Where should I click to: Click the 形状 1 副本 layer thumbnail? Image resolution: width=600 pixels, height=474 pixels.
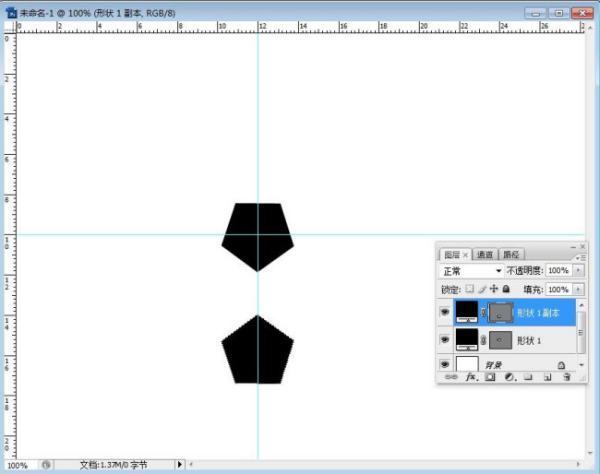click(467, 312)
